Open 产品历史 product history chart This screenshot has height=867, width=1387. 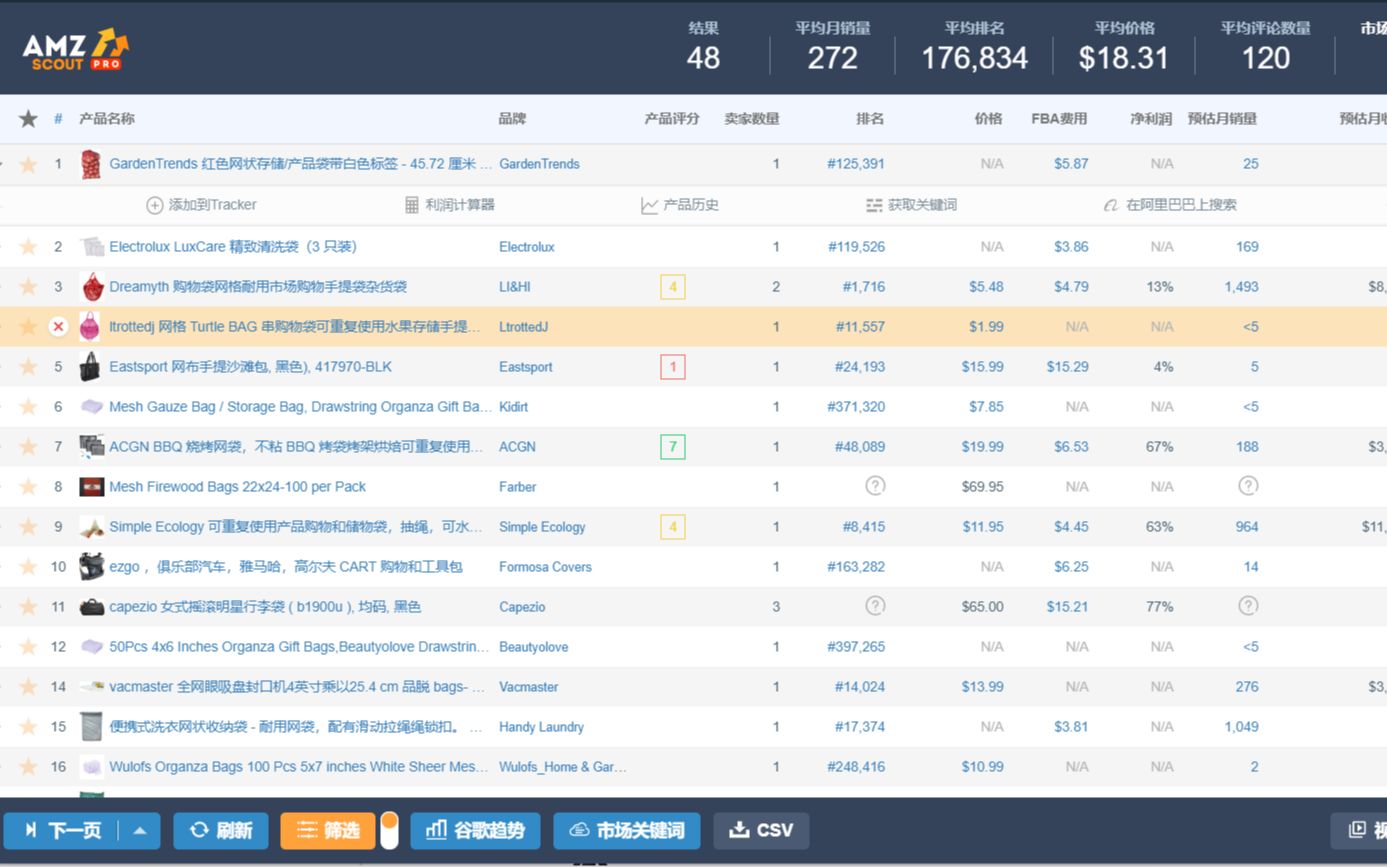pyautogui.click(x=680, y=205)
